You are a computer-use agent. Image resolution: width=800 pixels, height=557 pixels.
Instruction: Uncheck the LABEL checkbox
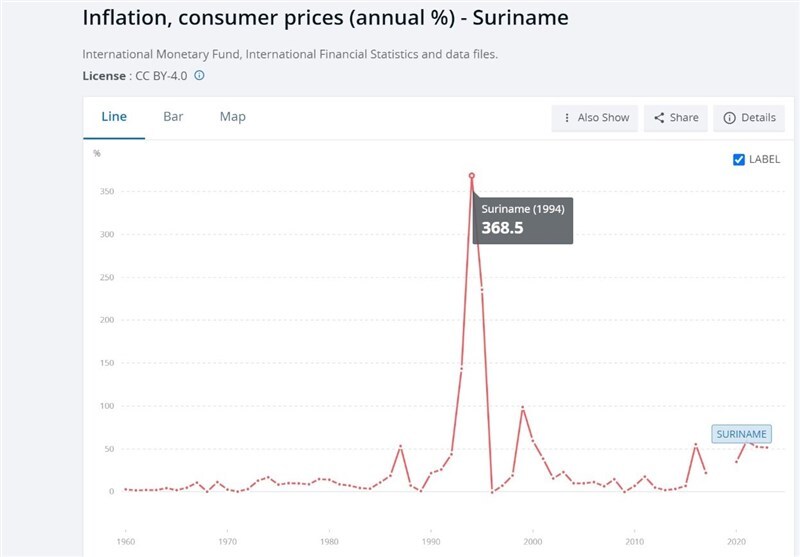(x=739, y=159)
